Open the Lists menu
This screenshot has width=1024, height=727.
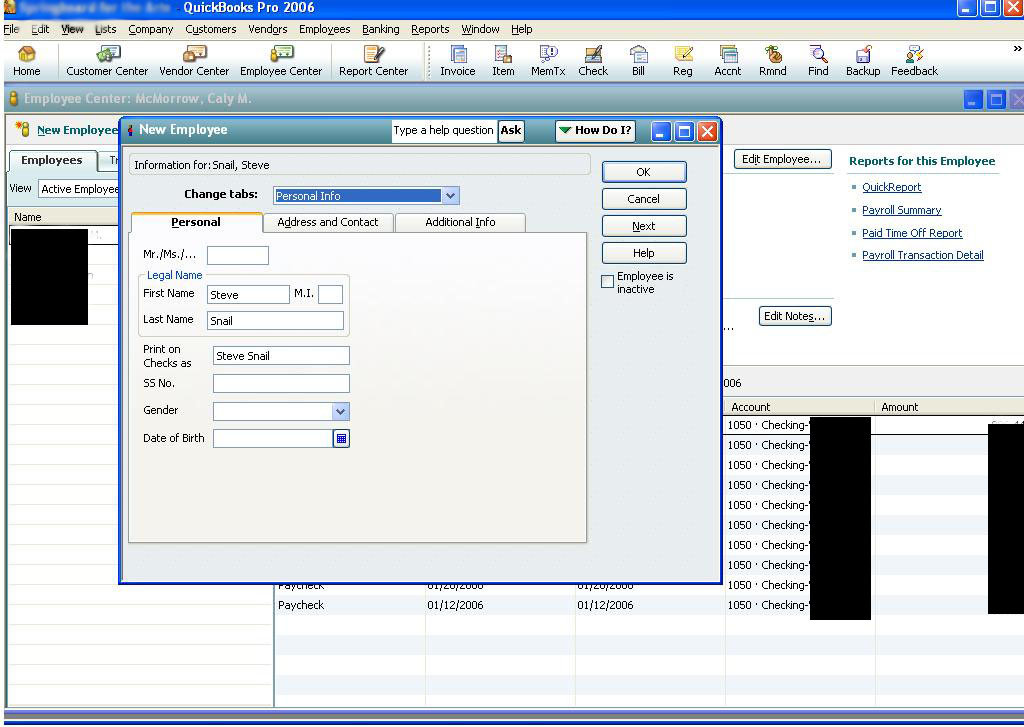coord(105,29)
